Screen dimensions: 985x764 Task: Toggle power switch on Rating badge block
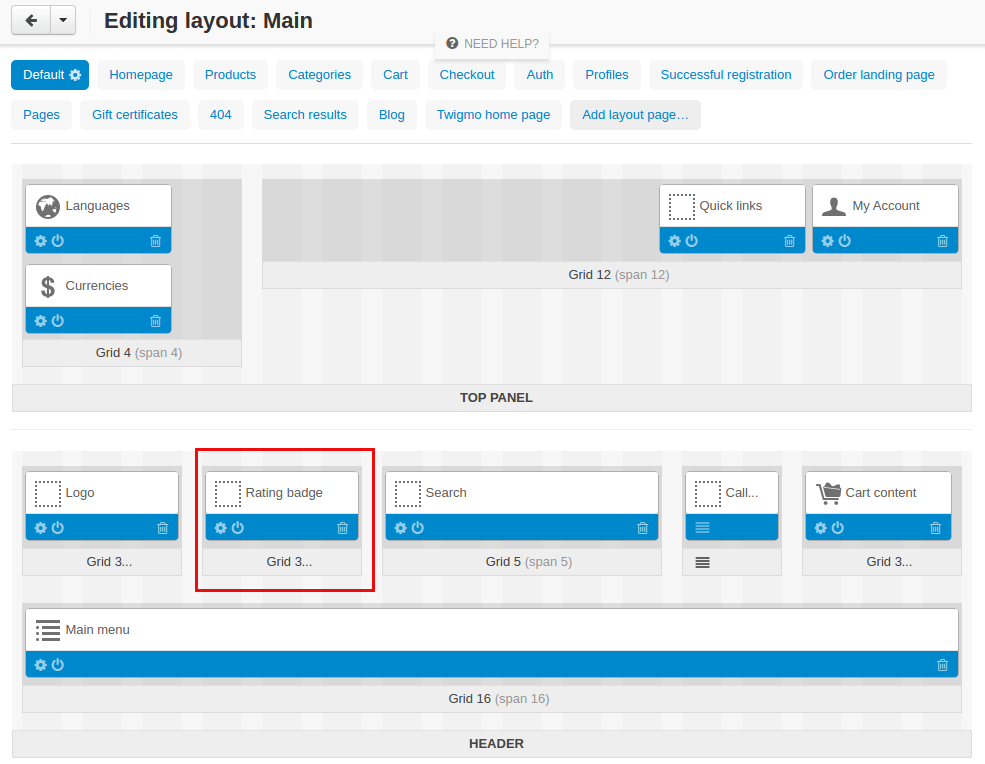[238, 528]
